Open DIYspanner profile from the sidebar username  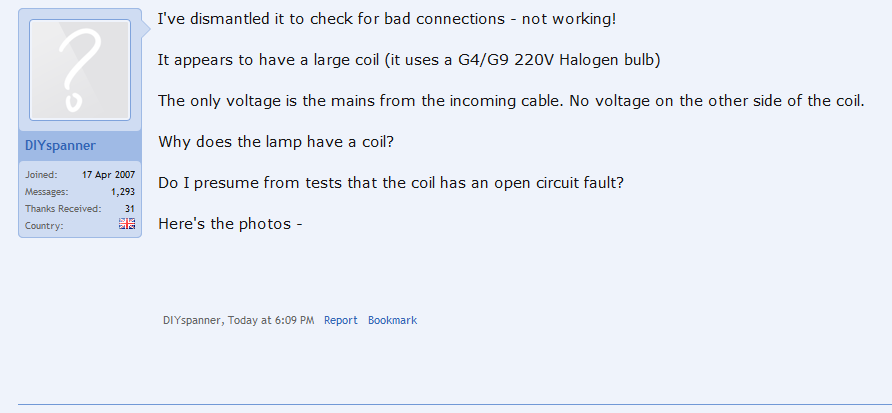[x=61, y=146]
